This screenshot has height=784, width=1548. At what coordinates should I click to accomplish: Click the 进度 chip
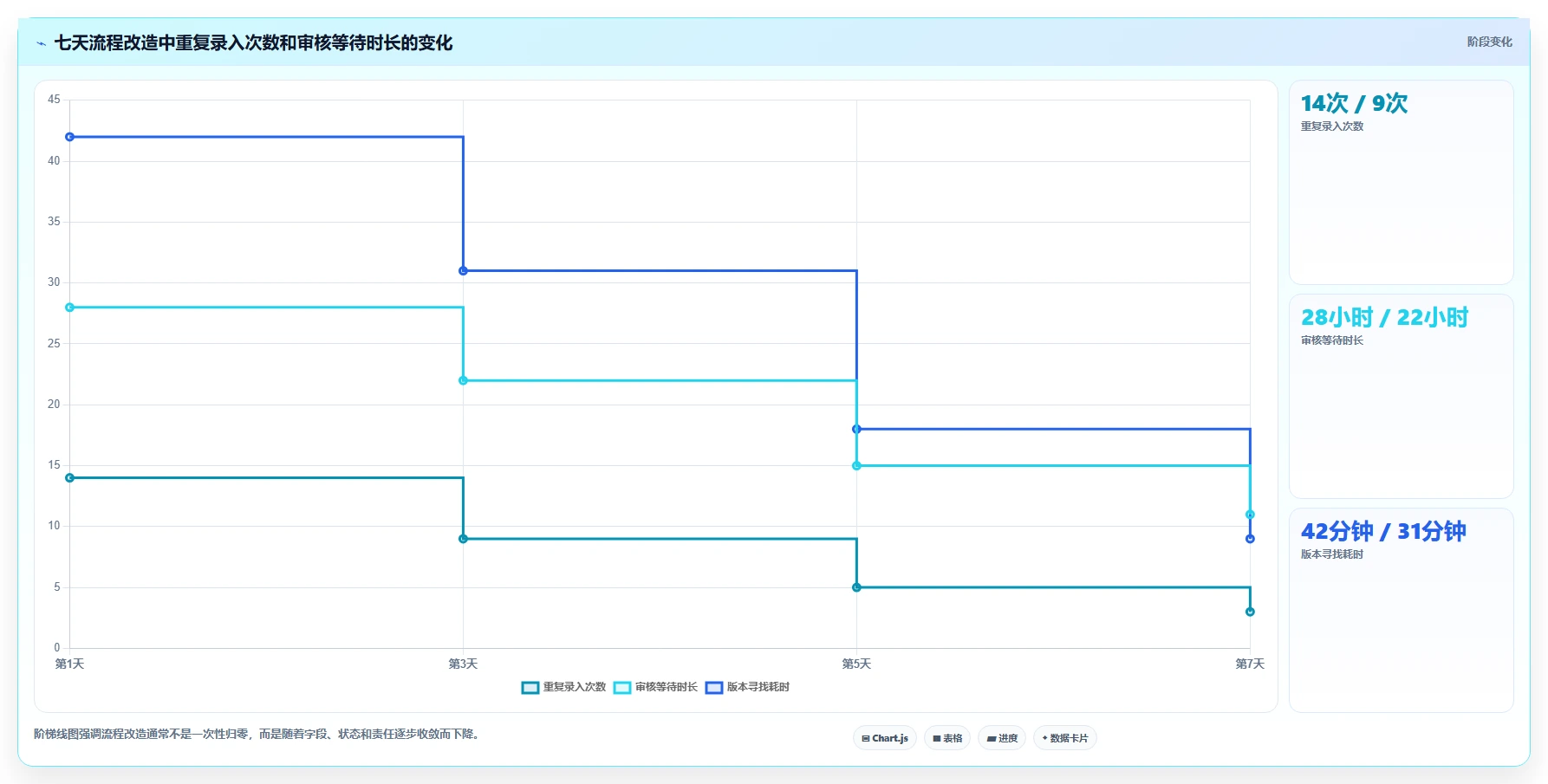click(x=1002, y=738)
